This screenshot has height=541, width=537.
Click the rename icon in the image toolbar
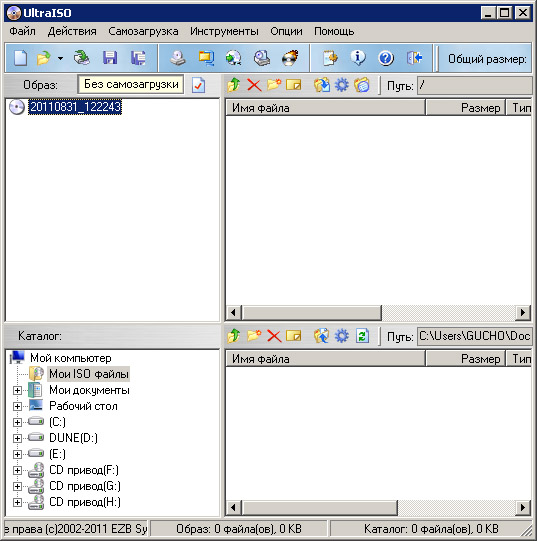294,85
